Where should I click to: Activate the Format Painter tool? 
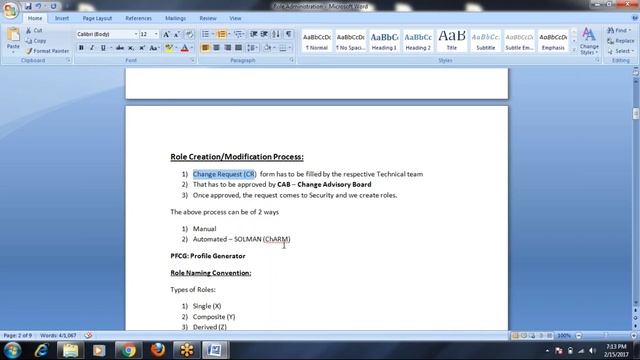click(x=47, y=51)
